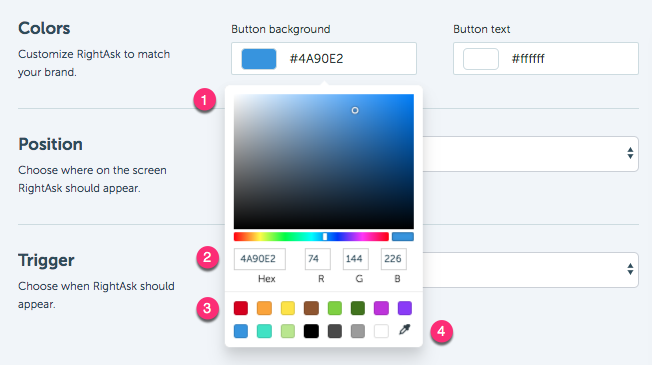The height and width of the screenshot is (365, 652).
Task: Click the R value field showing 74
Action: pos(318,259)
